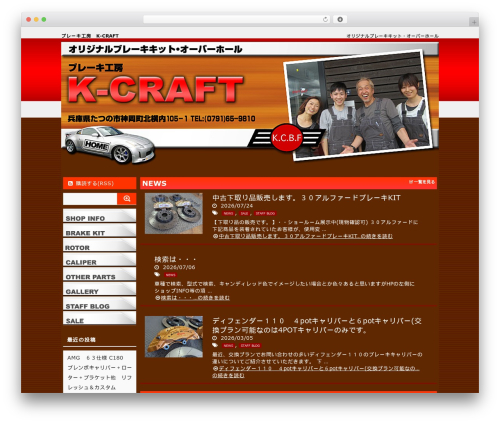The height and width of the screenshot is (423, 500).
Task: Click the date 2026/07/24
Action: [x=237, y=206]
